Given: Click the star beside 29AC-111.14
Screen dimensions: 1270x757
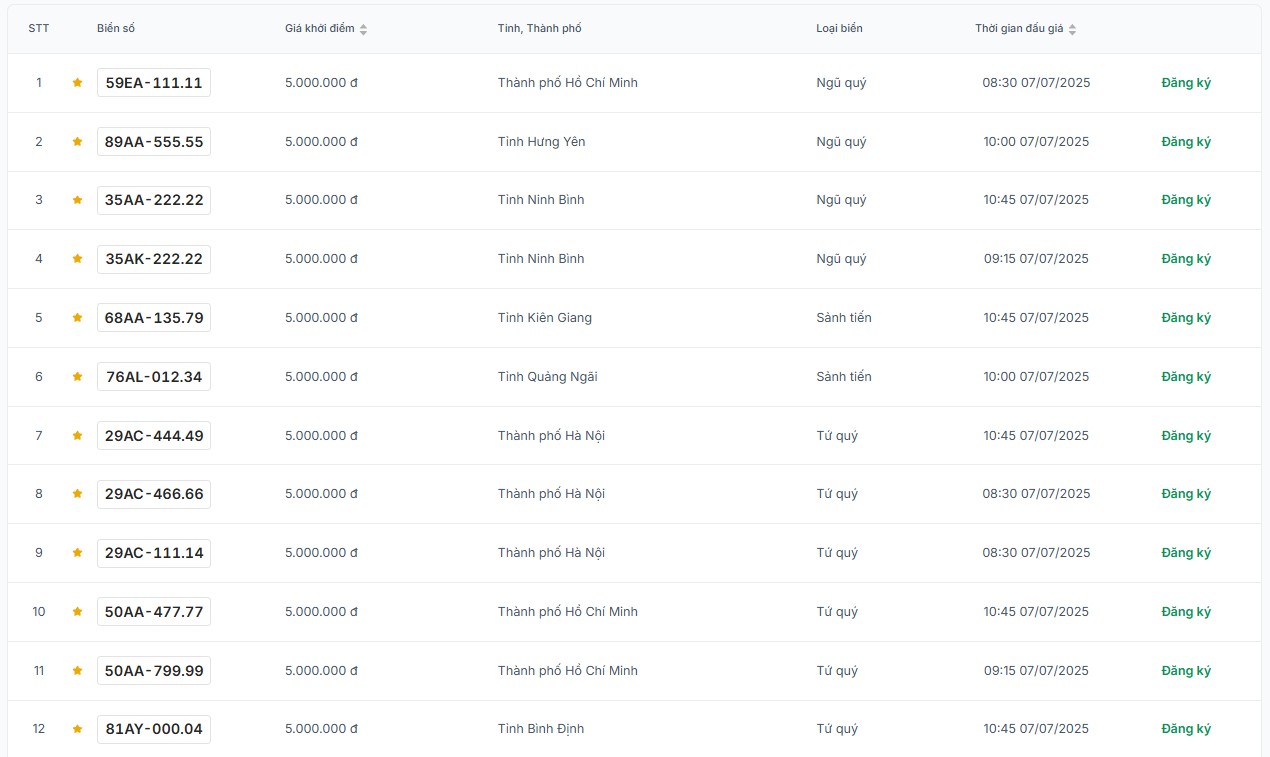Looking at the screenshot, I should [77, 553].
